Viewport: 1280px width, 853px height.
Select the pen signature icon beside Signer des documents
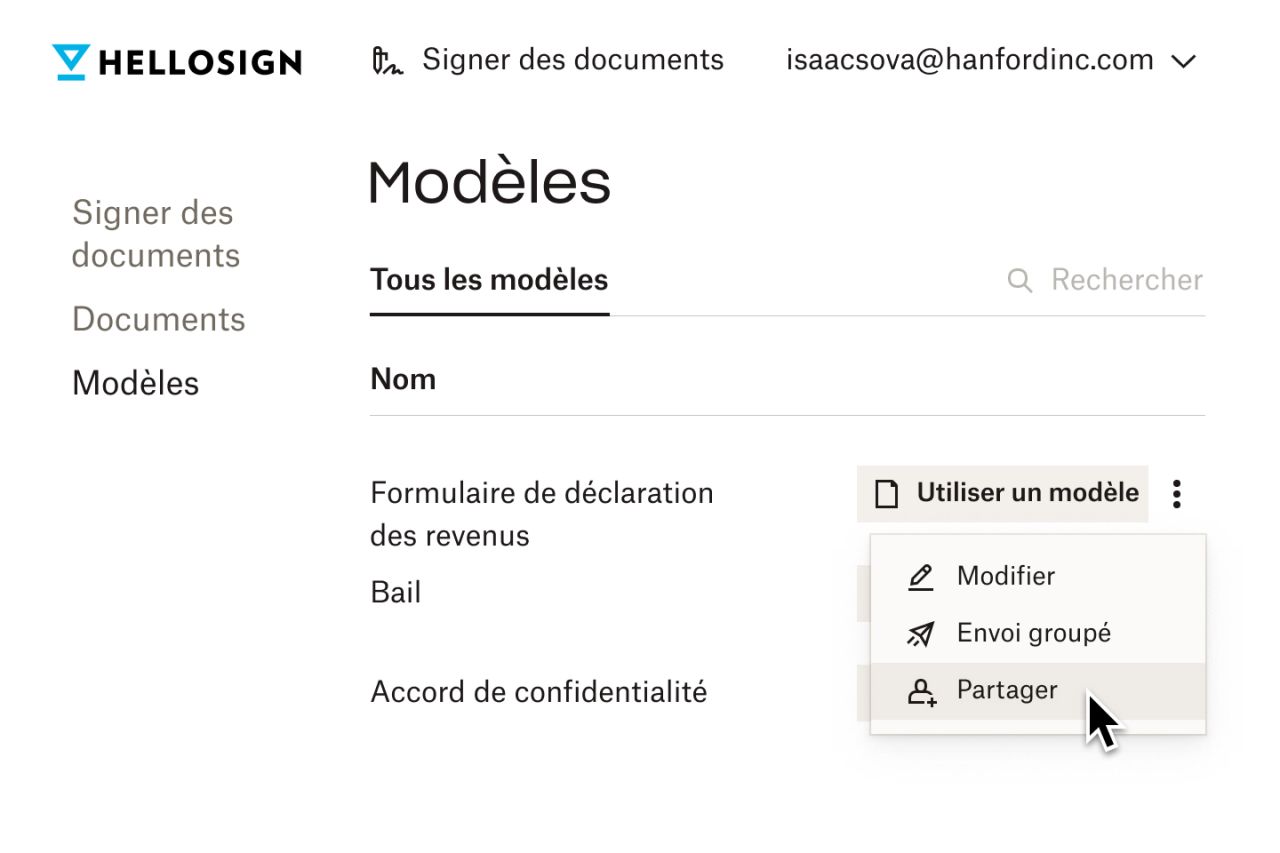click(390, 60)
